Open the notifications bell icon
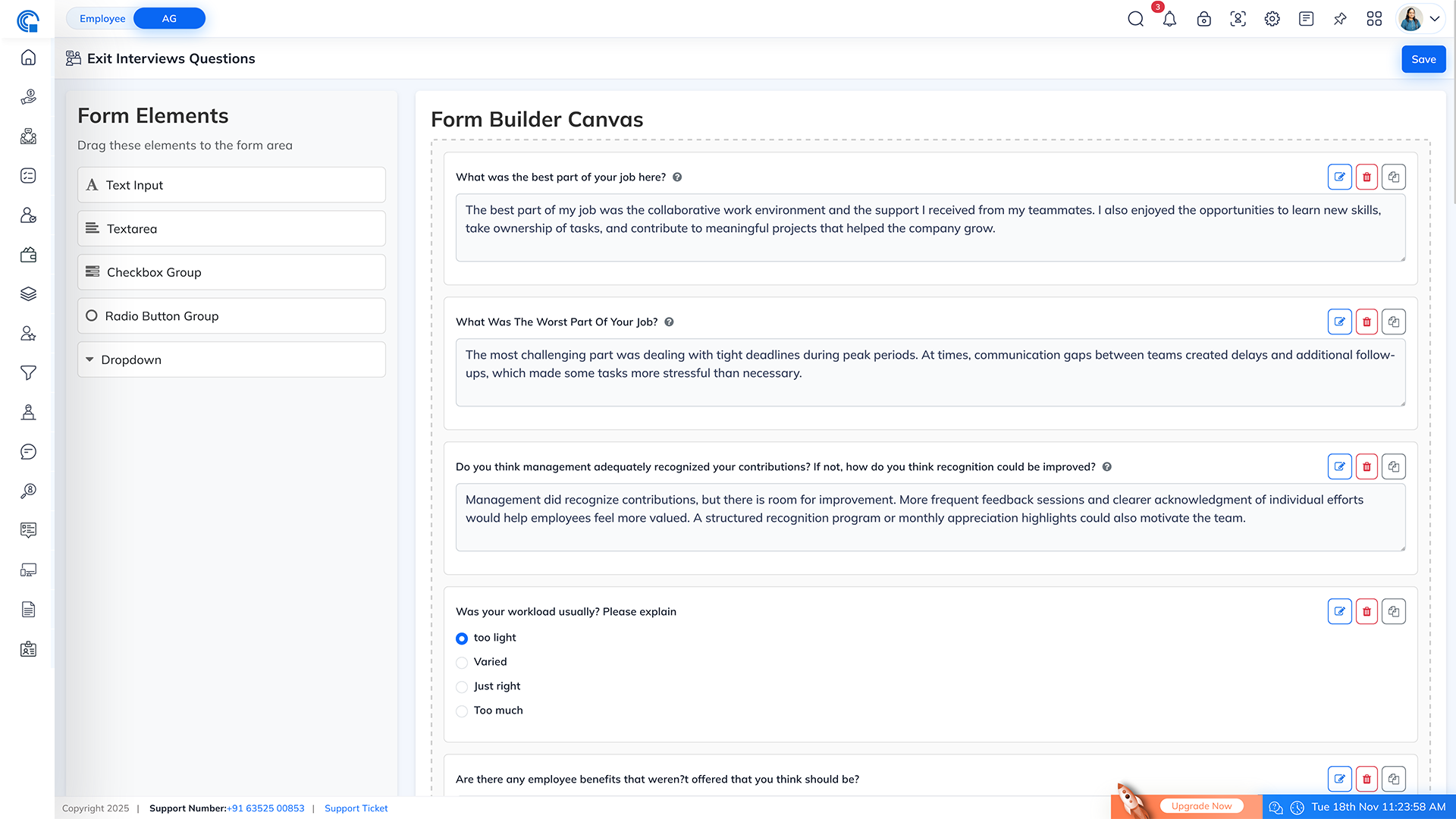Image resolution: width=1456 pixels, height=819 pixels. pyautogui.click(x=1169, y=19)
